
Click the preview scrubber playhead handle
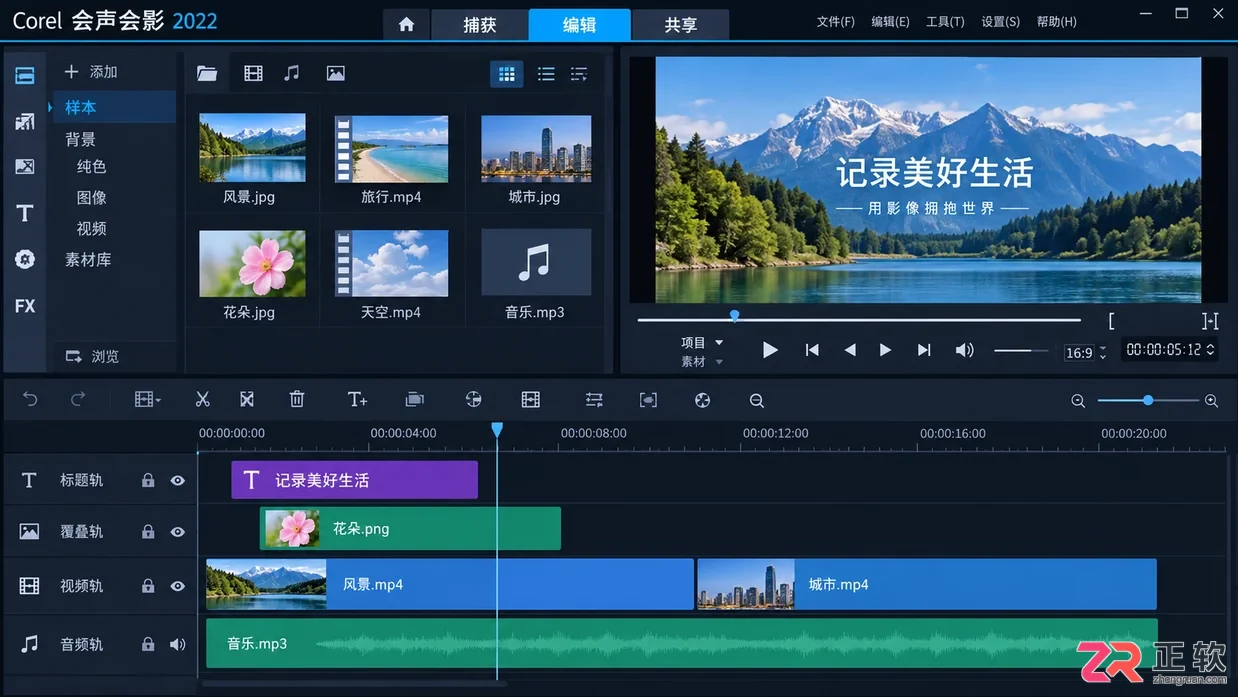[734, 316]
